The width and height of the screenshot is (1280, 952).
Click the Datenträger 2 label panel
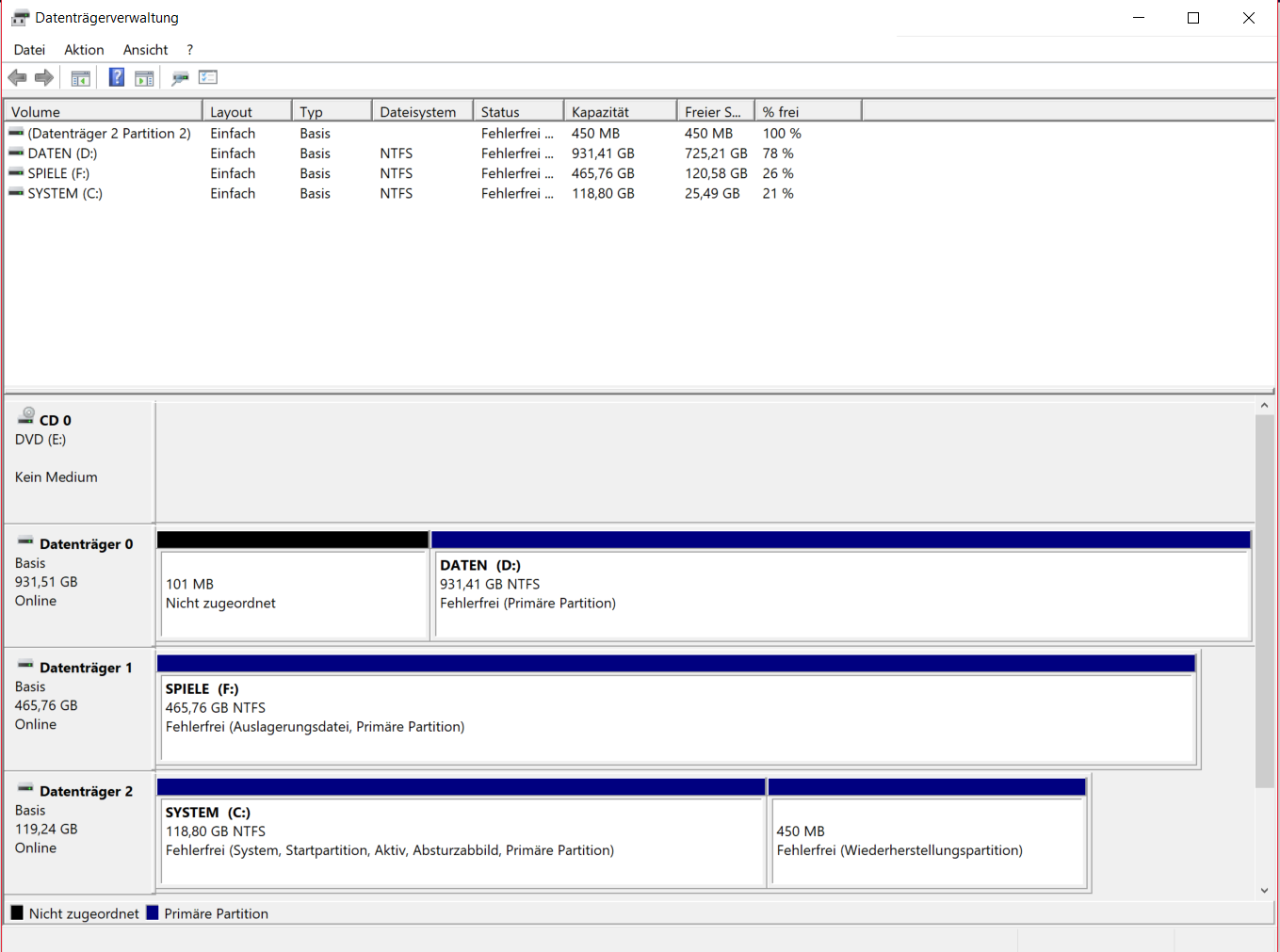79,831
